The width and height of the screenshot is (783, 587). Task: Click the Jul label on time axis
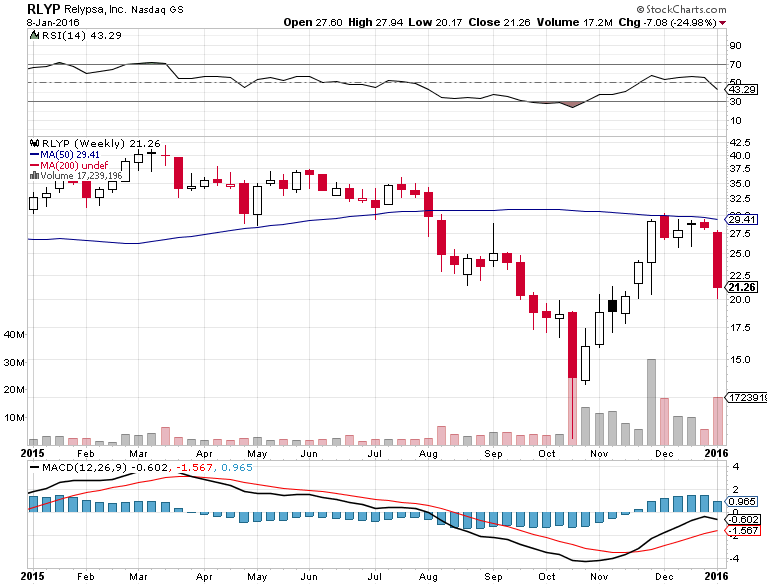click(x=377, y=452)
